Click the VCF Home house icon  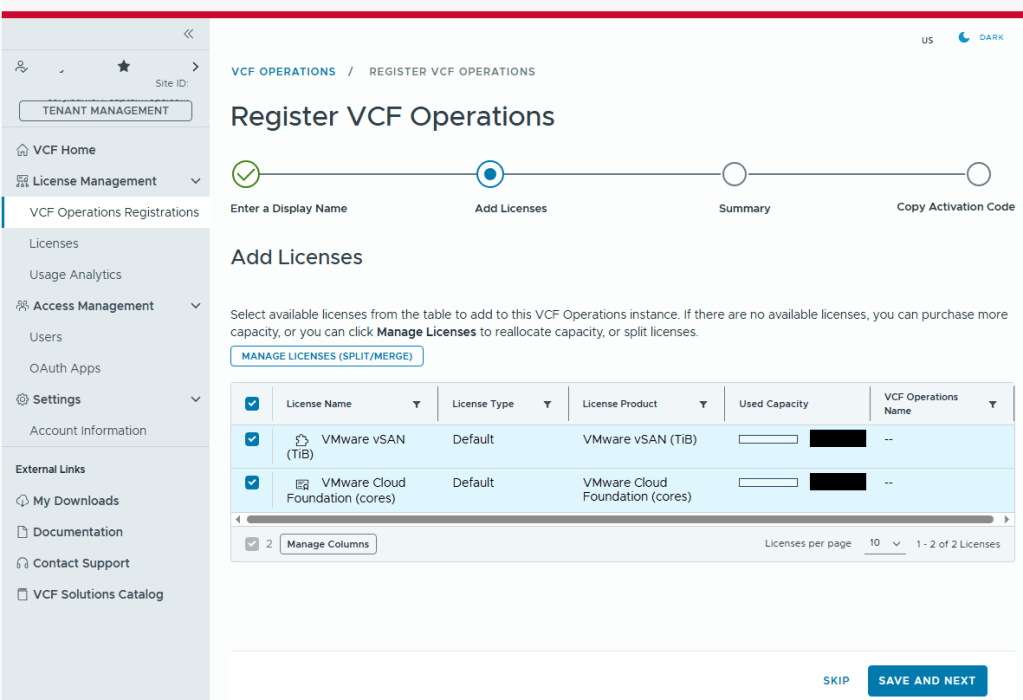click(x=22, y=150)
